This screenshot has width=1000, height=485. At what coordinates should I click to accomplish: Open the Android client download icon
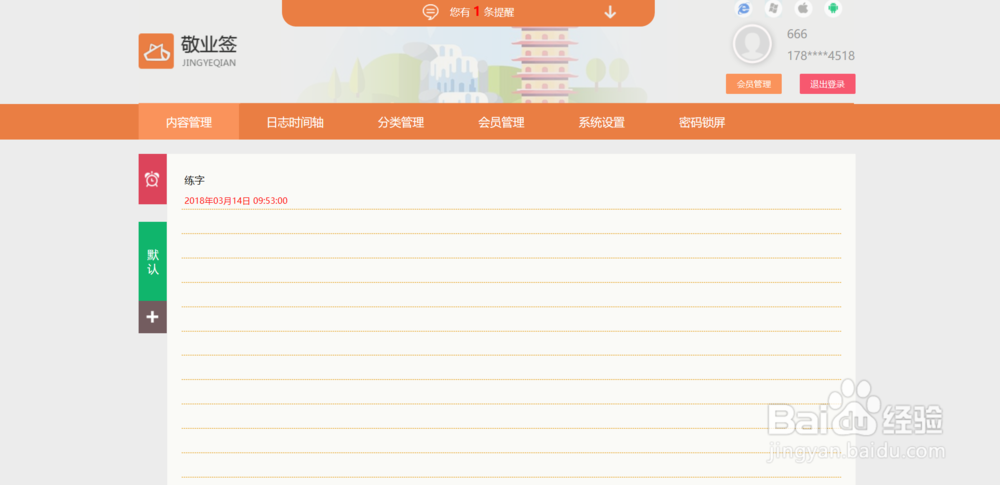[x=833, y=8]
